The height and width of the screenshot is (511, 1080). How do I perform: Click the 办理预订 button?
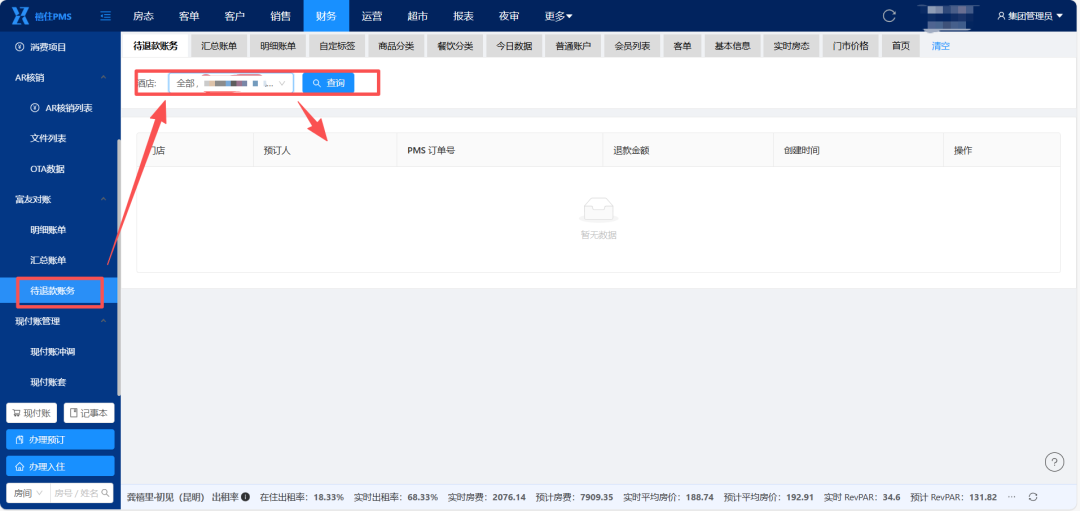(x=60, y=439)
